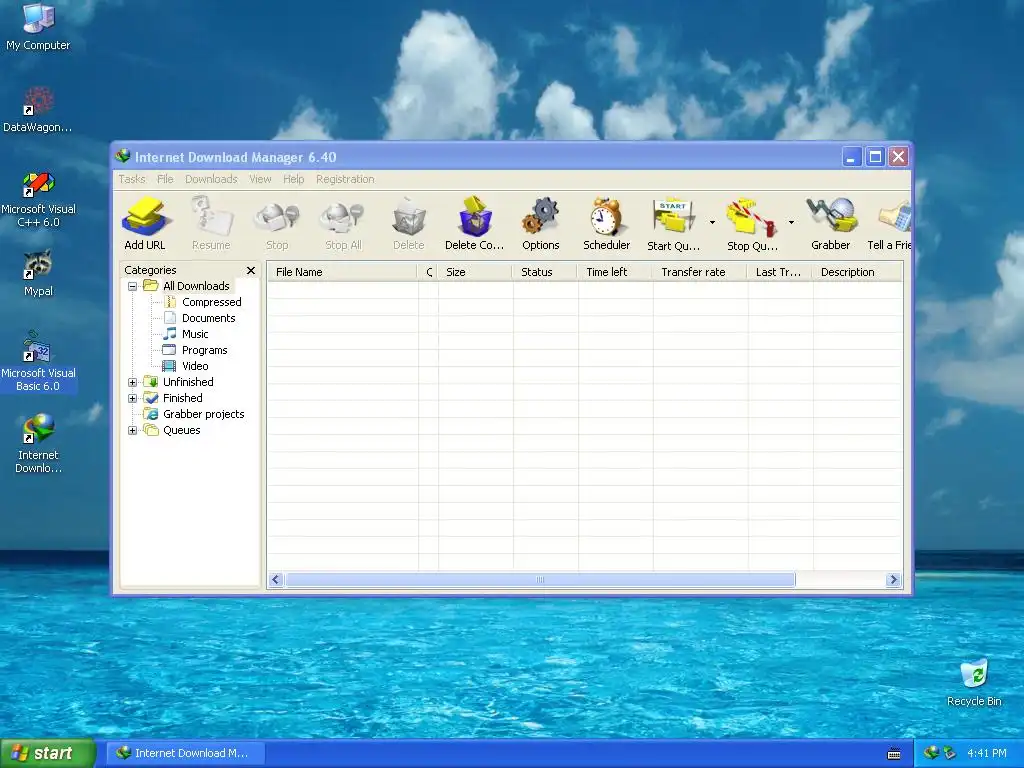Launch the Grabber tool icon
This screenshot has width=1024, height=768.
pyautogui.click(x=831, y=223)
